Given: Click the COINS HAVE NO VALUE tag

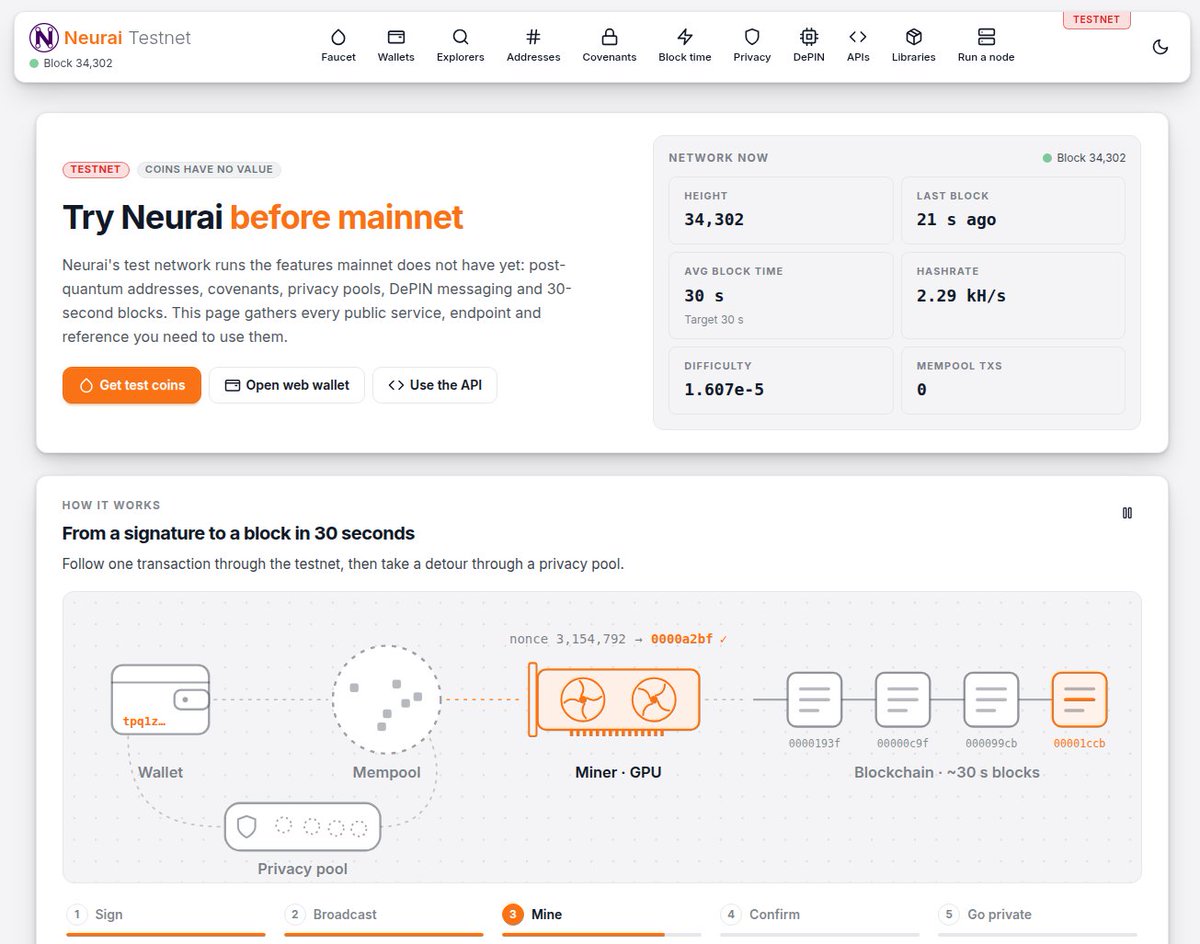Looking at the screenshot, I should click(x=209, y=169).
